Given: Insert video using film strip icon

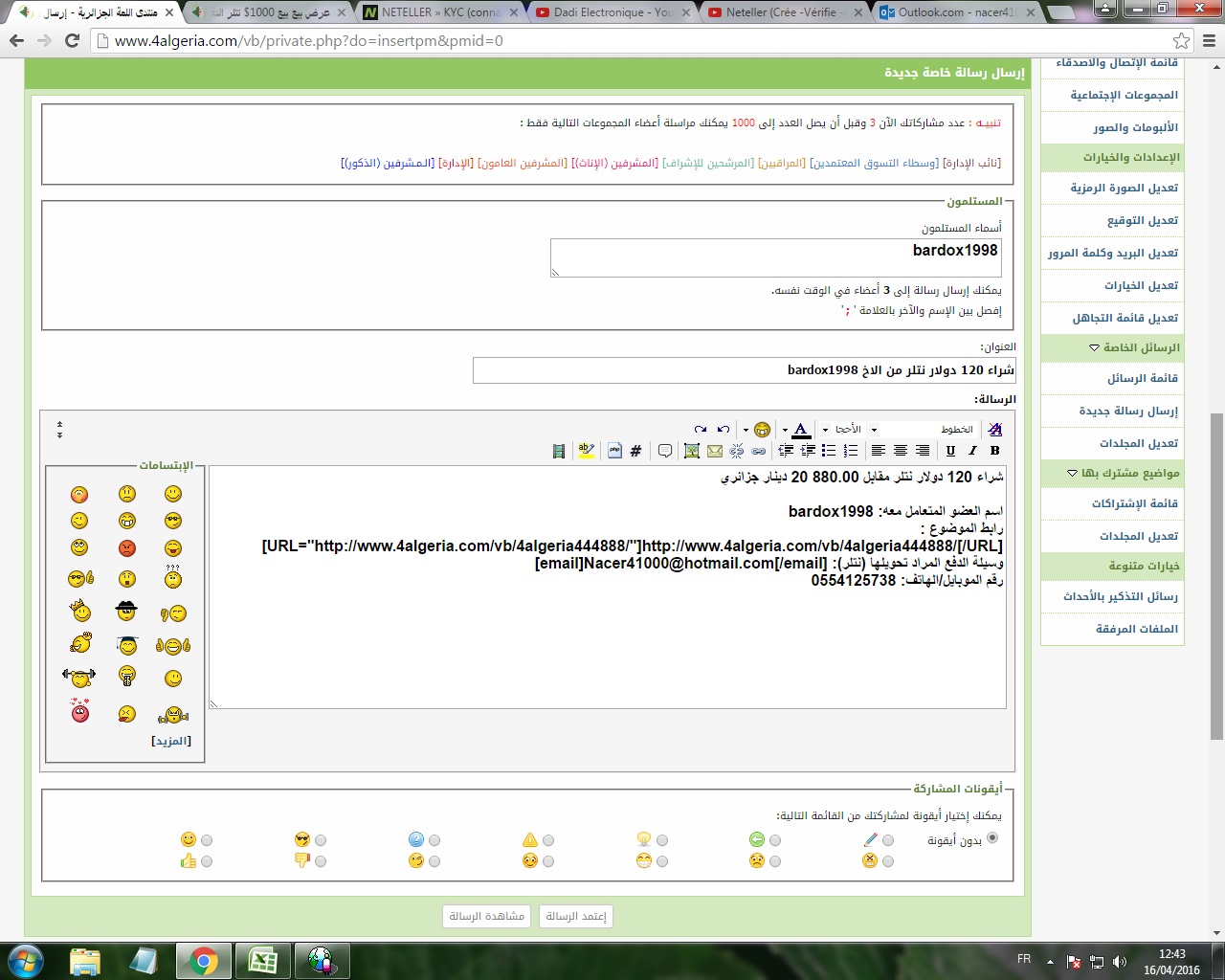Looking at the screenshot, I should [x=559, y=451].
